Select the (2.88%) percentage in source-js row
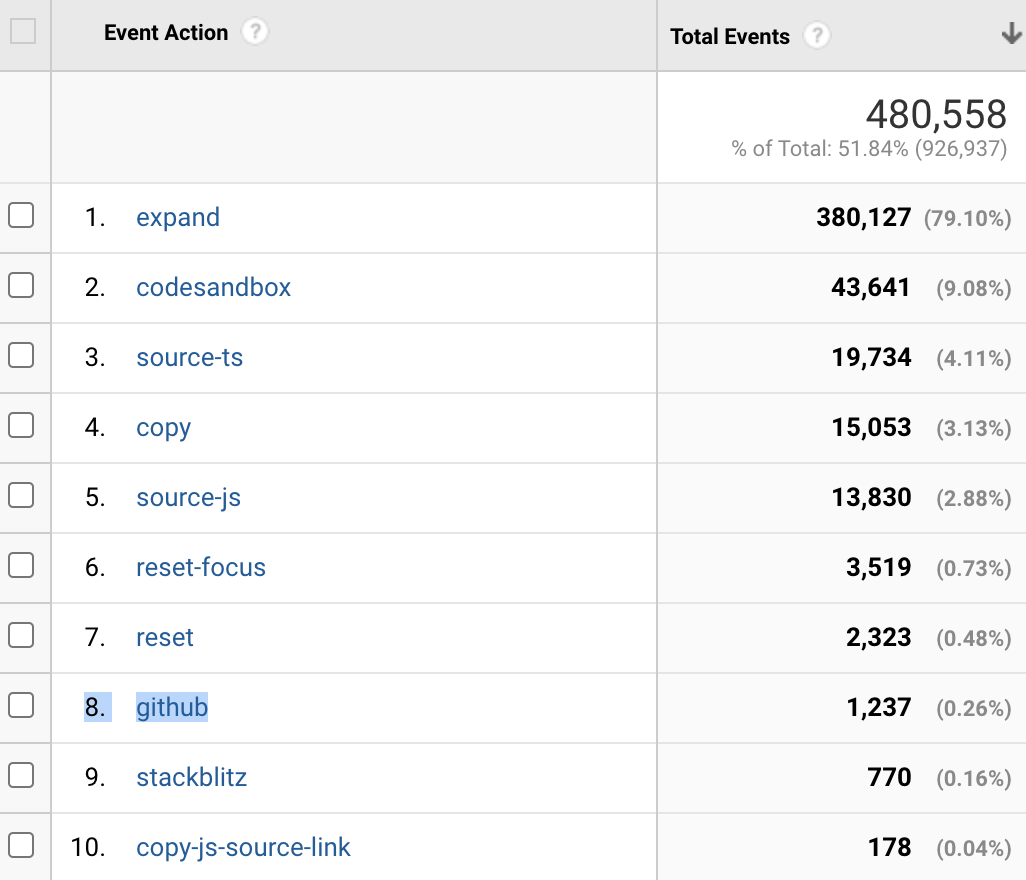Image resolution: width=1026 pixels, height=880 pixels. click(974, 498)
